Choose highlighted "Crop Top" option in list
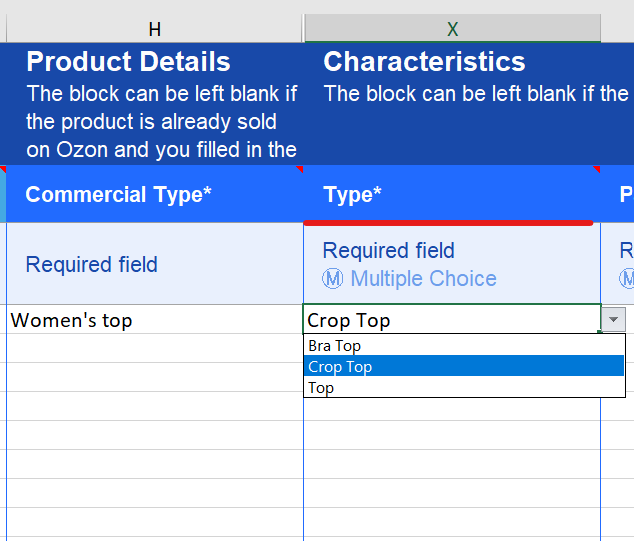Image resolution: width=634 pixels, height=541 pixels. point(341,367)
